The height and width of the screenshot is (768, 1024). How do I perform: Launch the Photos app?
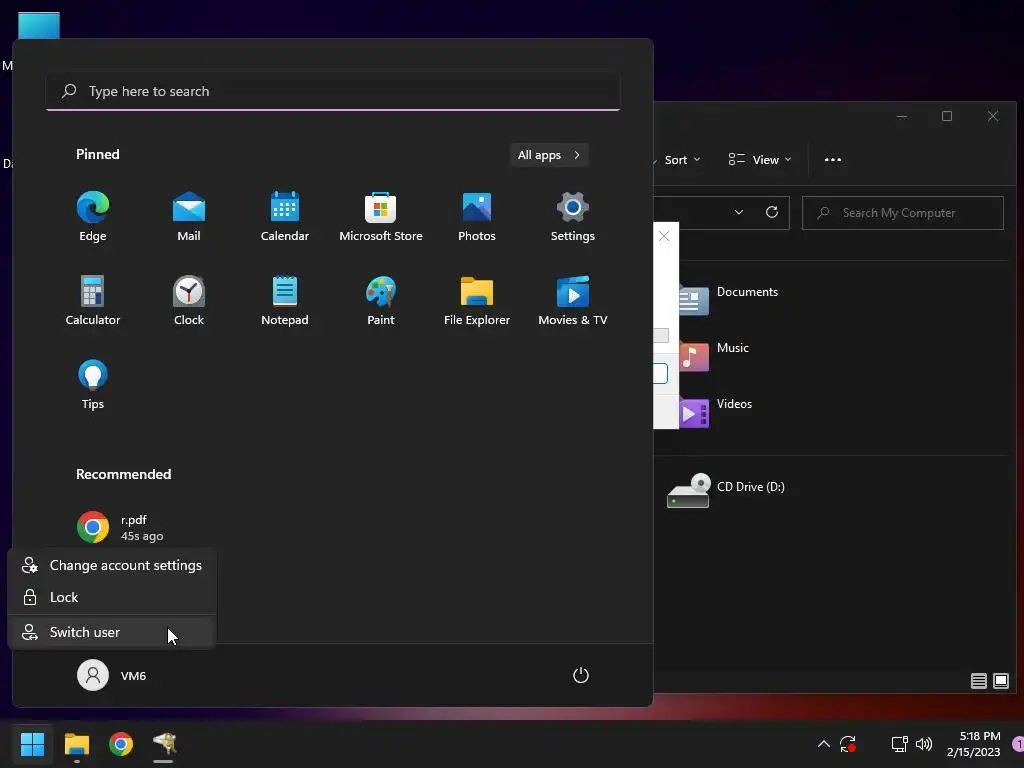click(477, 217)
